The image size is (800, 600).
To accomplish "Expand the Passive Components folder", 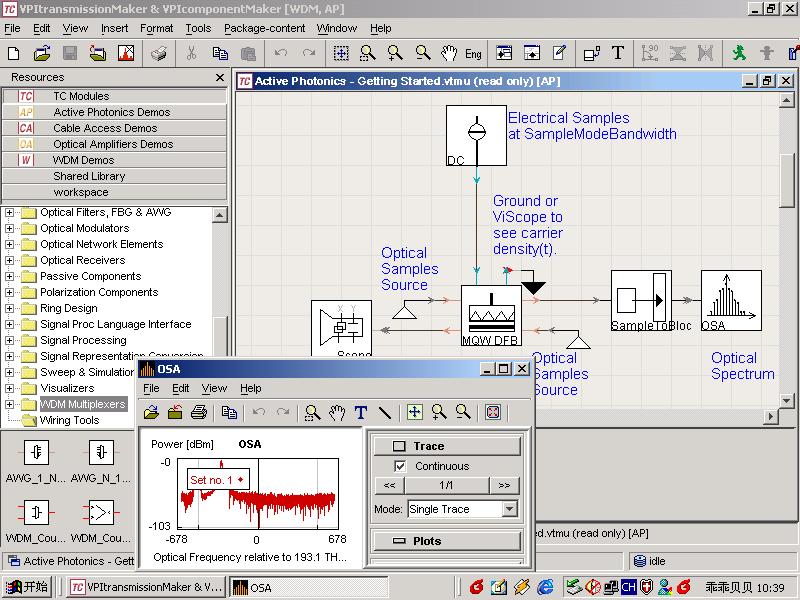I will click(x=9, y=276).
